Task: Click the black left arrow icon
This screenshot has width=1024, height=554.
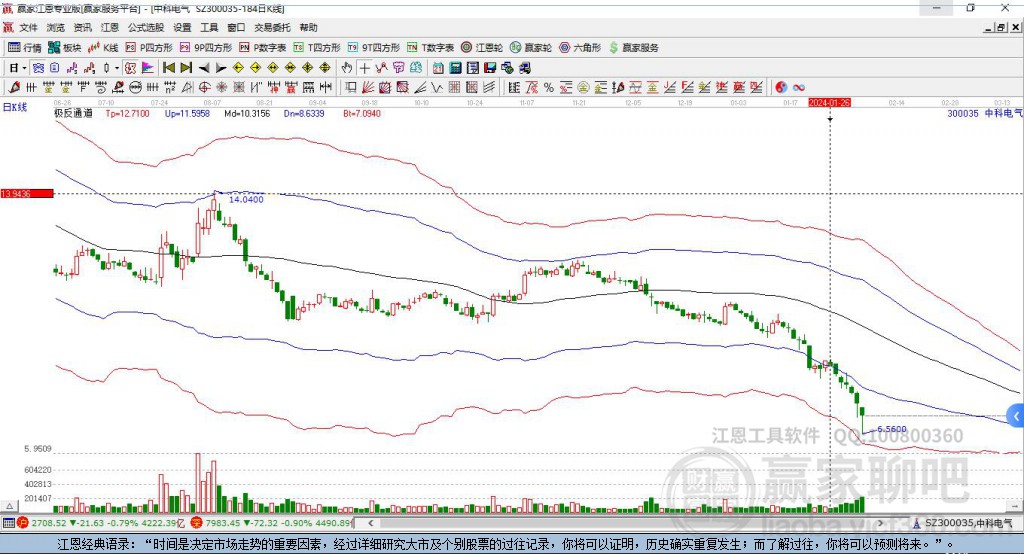Action: (x=204, y=68)
